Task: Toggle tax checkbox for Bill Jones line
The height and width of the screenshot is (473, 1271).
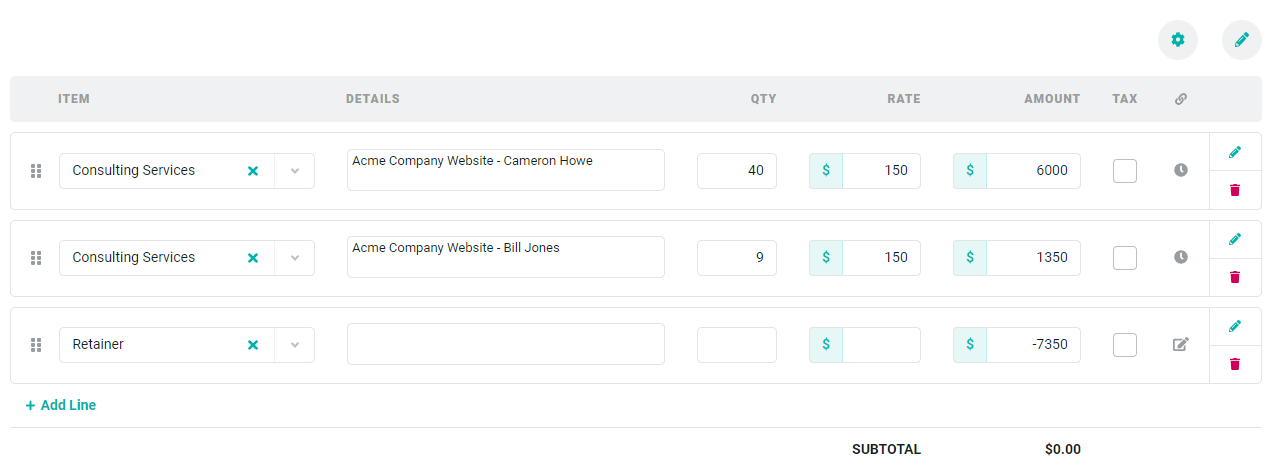Action: coord(1125,258)
